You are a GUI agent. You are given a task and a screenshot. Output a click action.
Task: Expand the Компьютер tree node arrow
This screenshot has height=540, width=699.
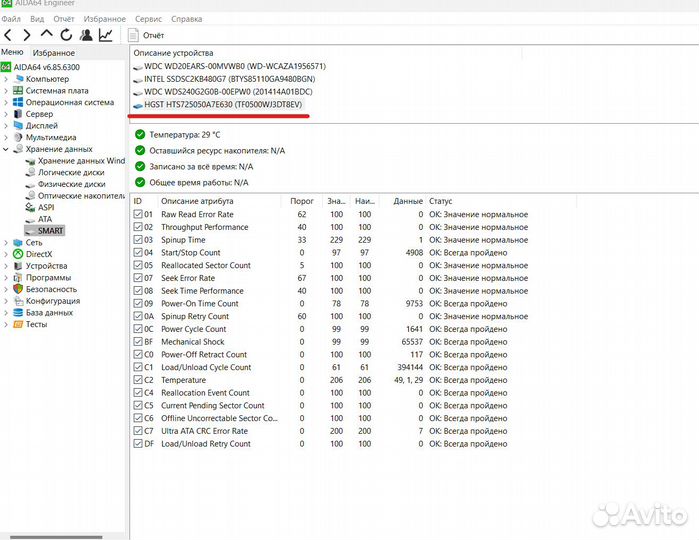[x=6, y=79]
